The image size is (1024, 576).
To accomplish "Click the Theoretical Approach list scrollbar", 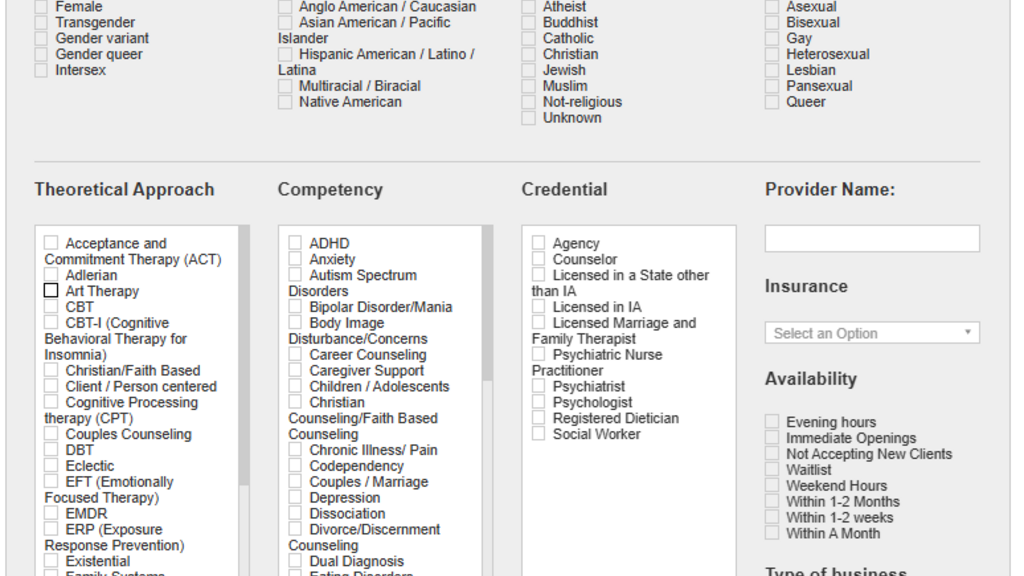I will [x=244, y=355].
